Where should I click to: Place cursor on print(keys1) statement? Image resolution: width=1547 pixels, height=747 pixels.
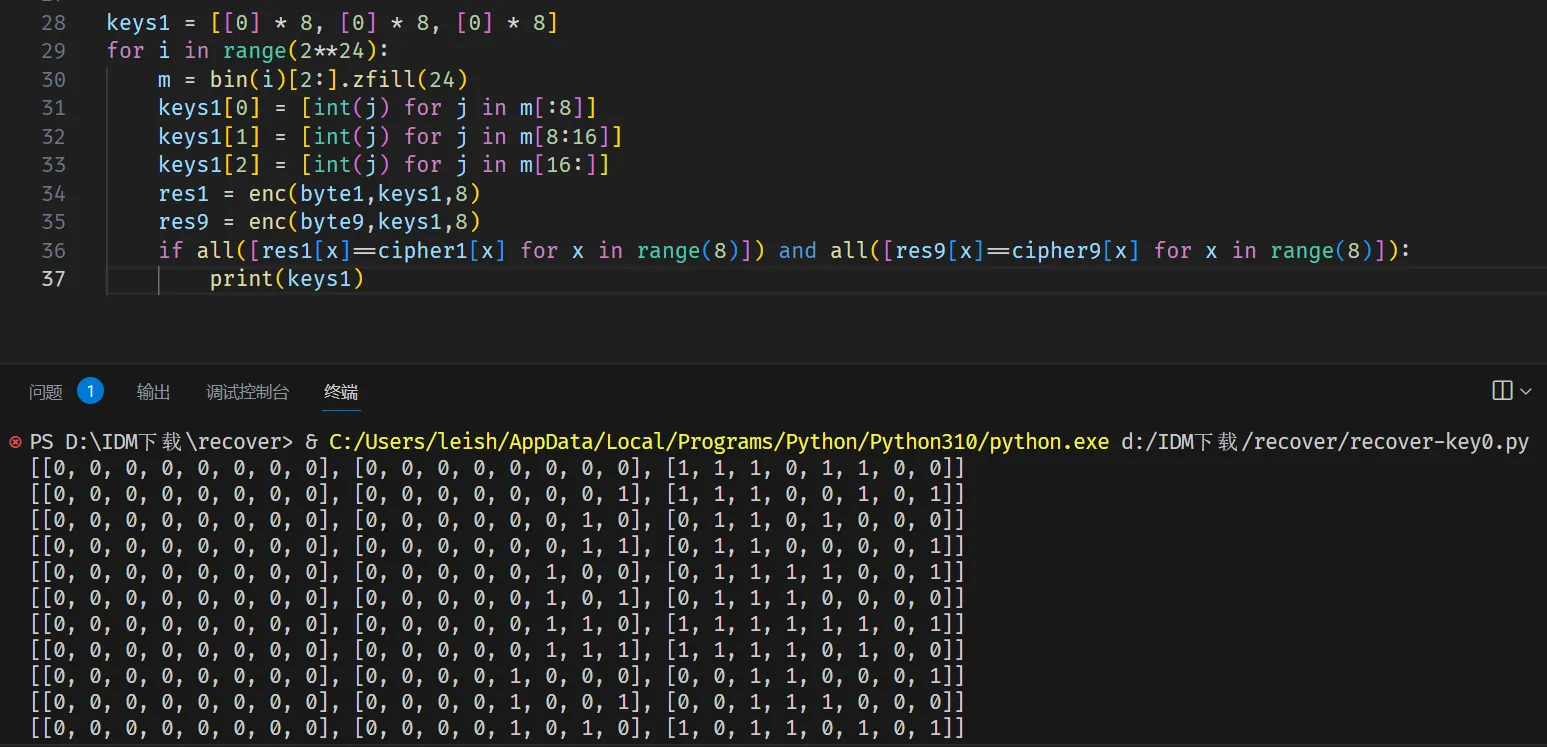[x=286, y=279]
